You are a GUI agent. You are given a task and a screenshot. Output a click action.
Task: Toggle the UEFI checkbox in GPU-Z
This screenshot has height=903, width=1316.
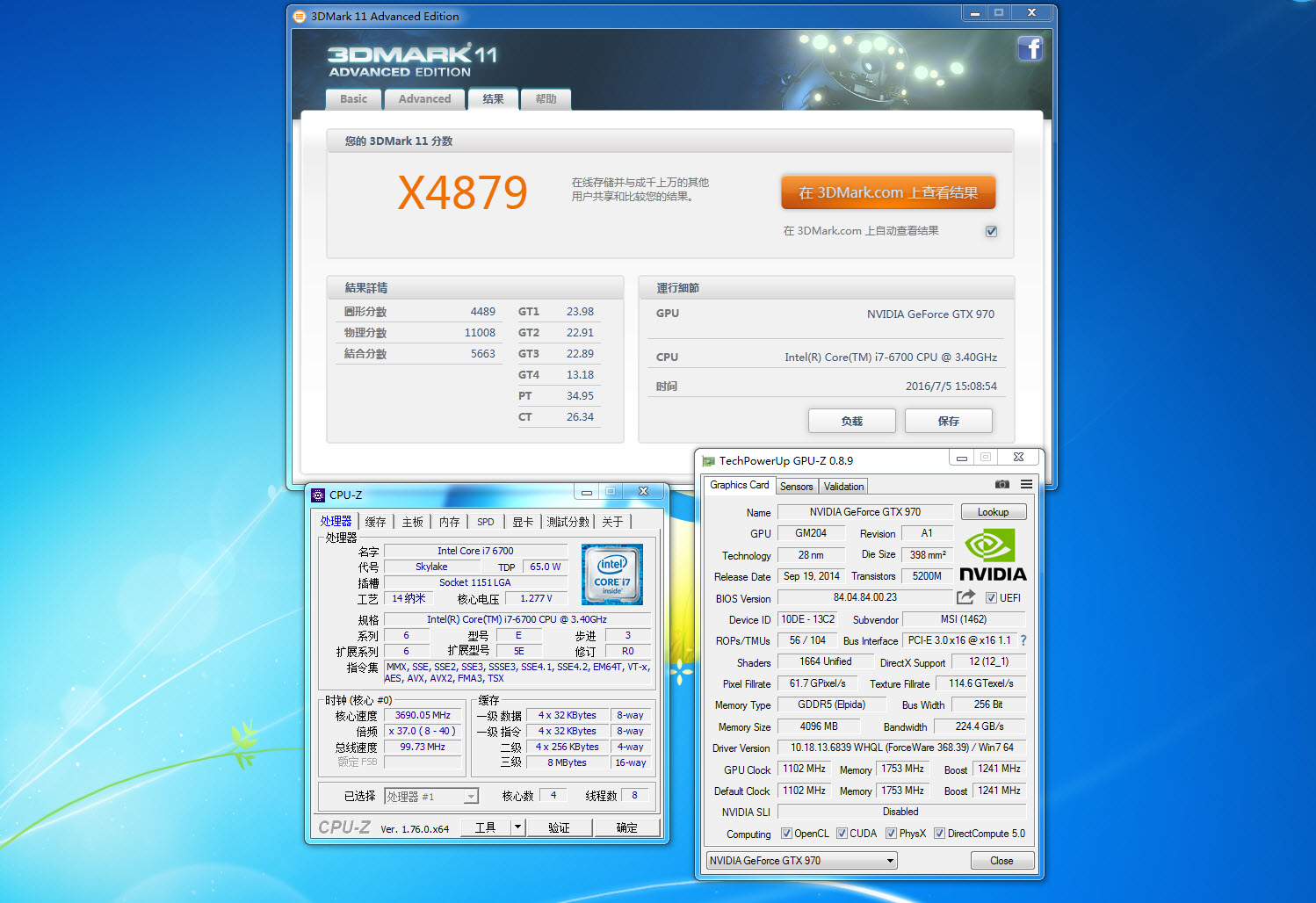tap(991, 597)
